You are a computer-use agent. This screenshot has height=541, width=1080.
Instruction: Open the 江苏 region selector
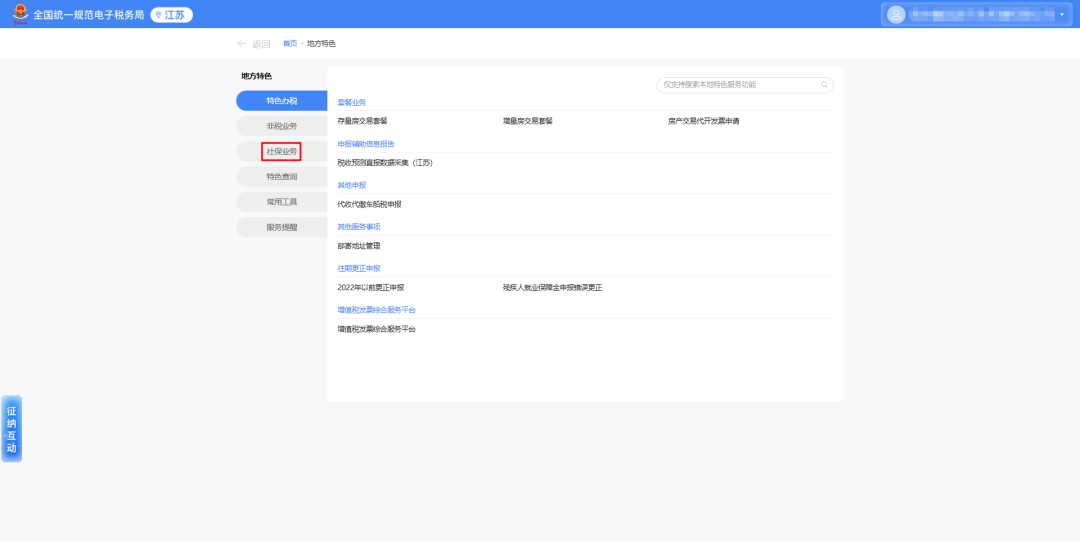(172, 14)
